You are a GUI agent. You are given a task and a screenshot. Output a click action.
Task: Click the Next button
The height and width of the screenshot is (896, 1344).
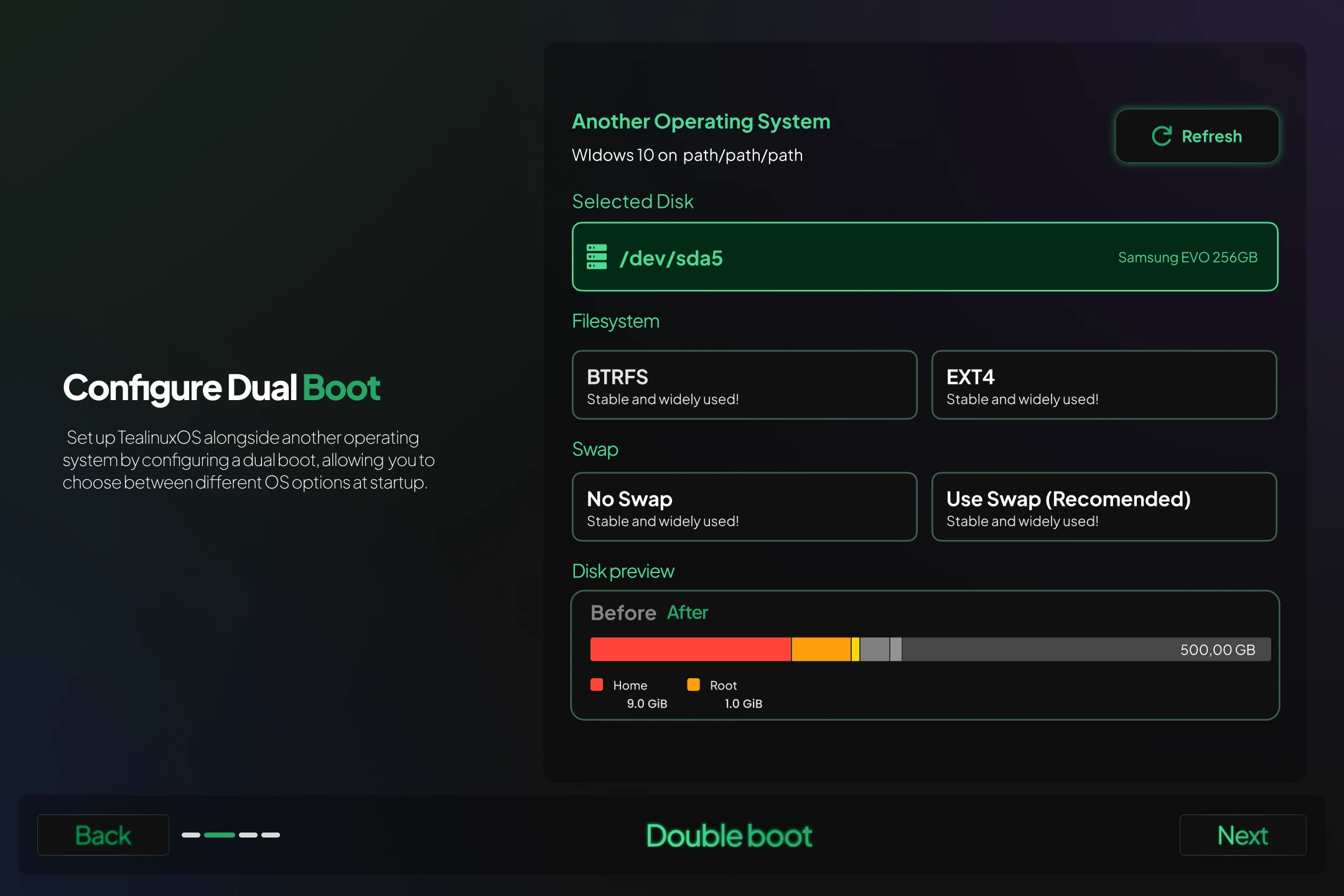1242,834
